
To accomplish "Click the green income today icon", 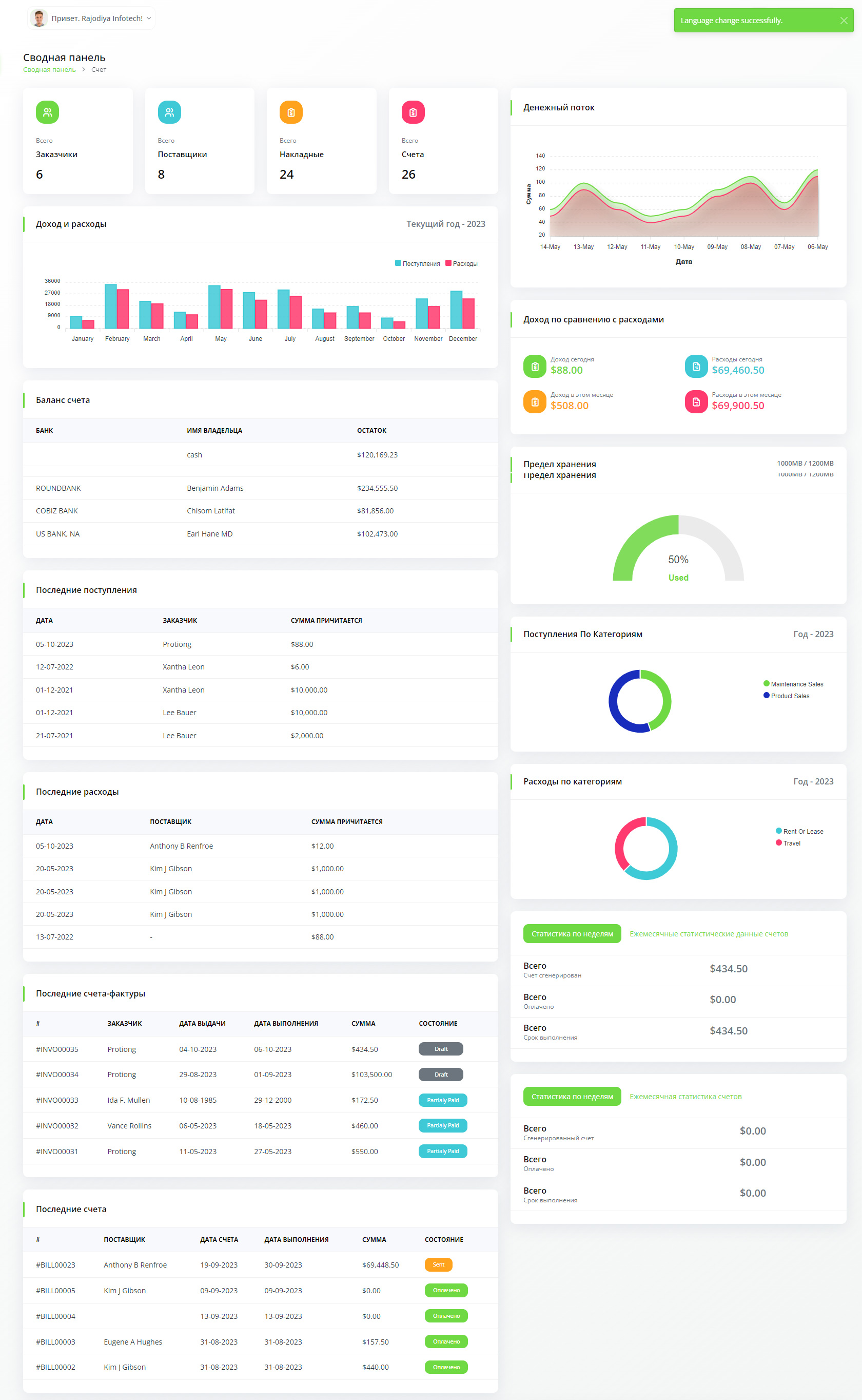I will [534, 366].
